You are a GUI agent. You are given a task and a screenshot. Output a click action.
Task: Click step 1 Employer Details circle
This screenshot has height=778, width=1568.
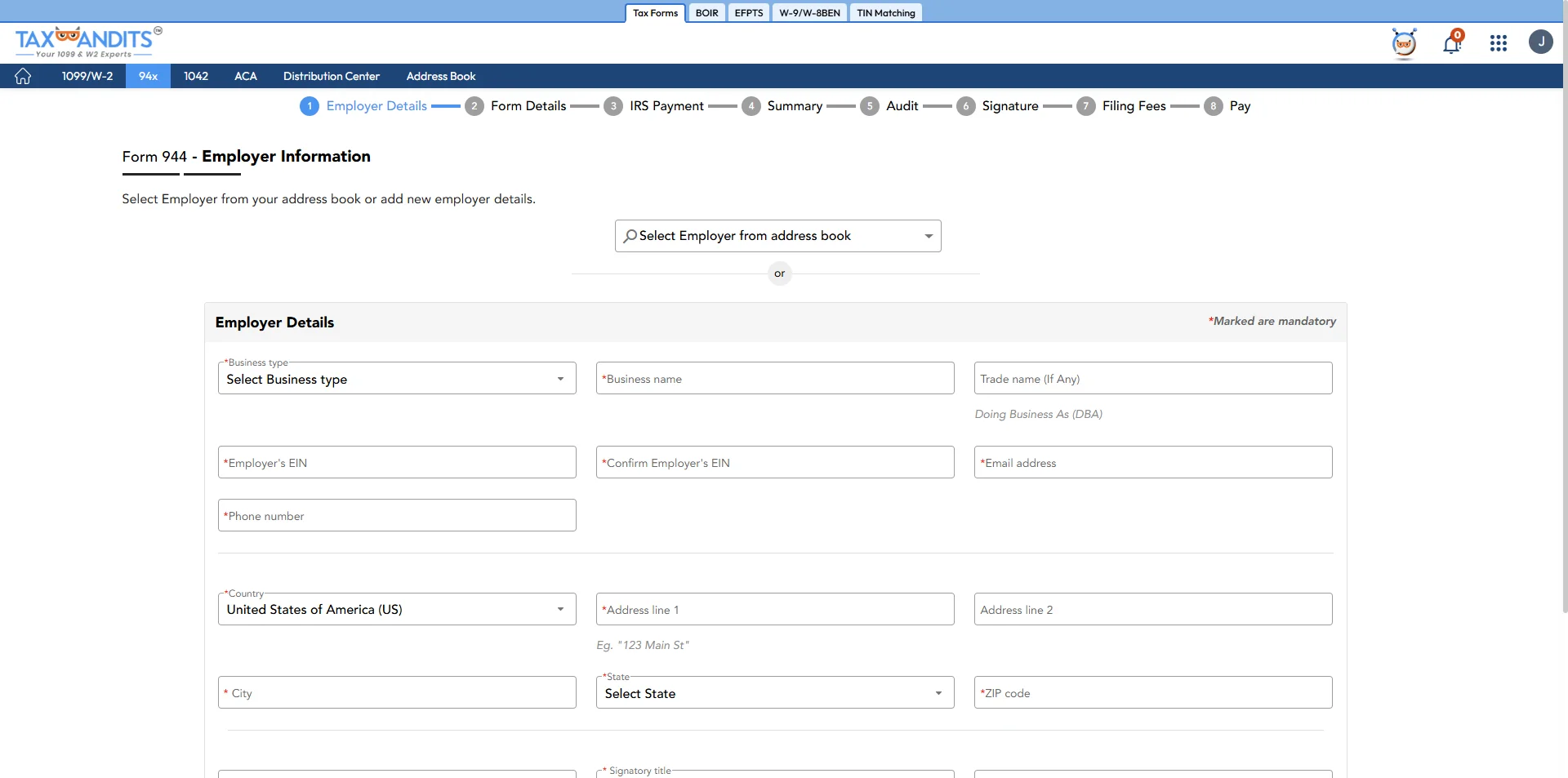click(310, 106)
